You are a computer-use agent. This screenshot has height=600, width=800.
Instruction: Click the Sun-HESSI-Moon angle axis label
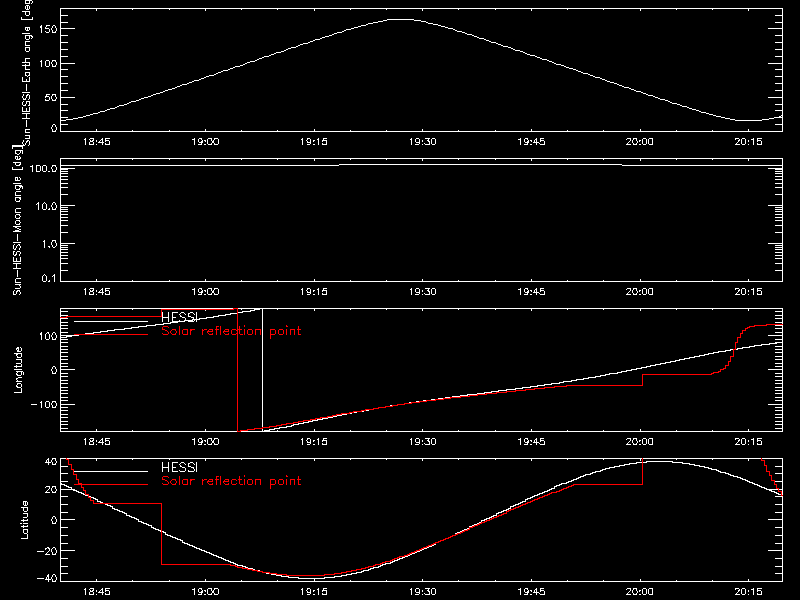[17, 221]
